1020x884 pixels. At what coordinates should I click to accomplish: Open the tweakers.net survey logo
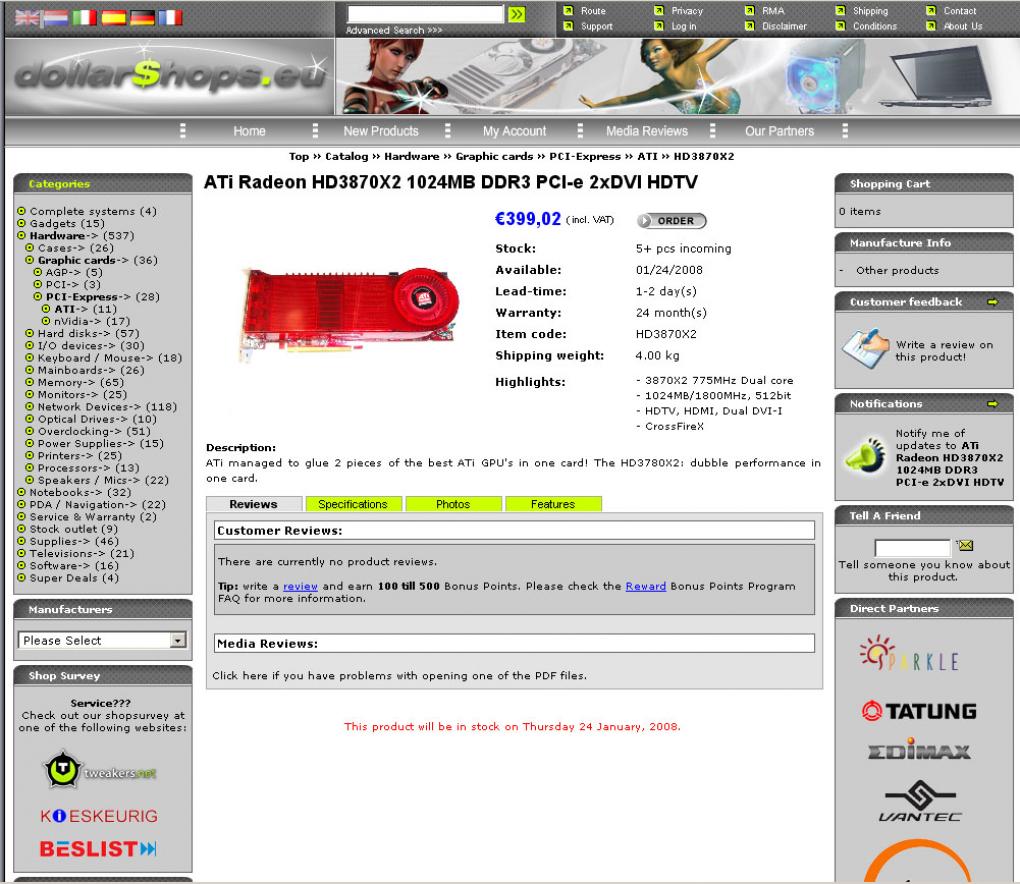pyautogui.click(x=100, y=770)
